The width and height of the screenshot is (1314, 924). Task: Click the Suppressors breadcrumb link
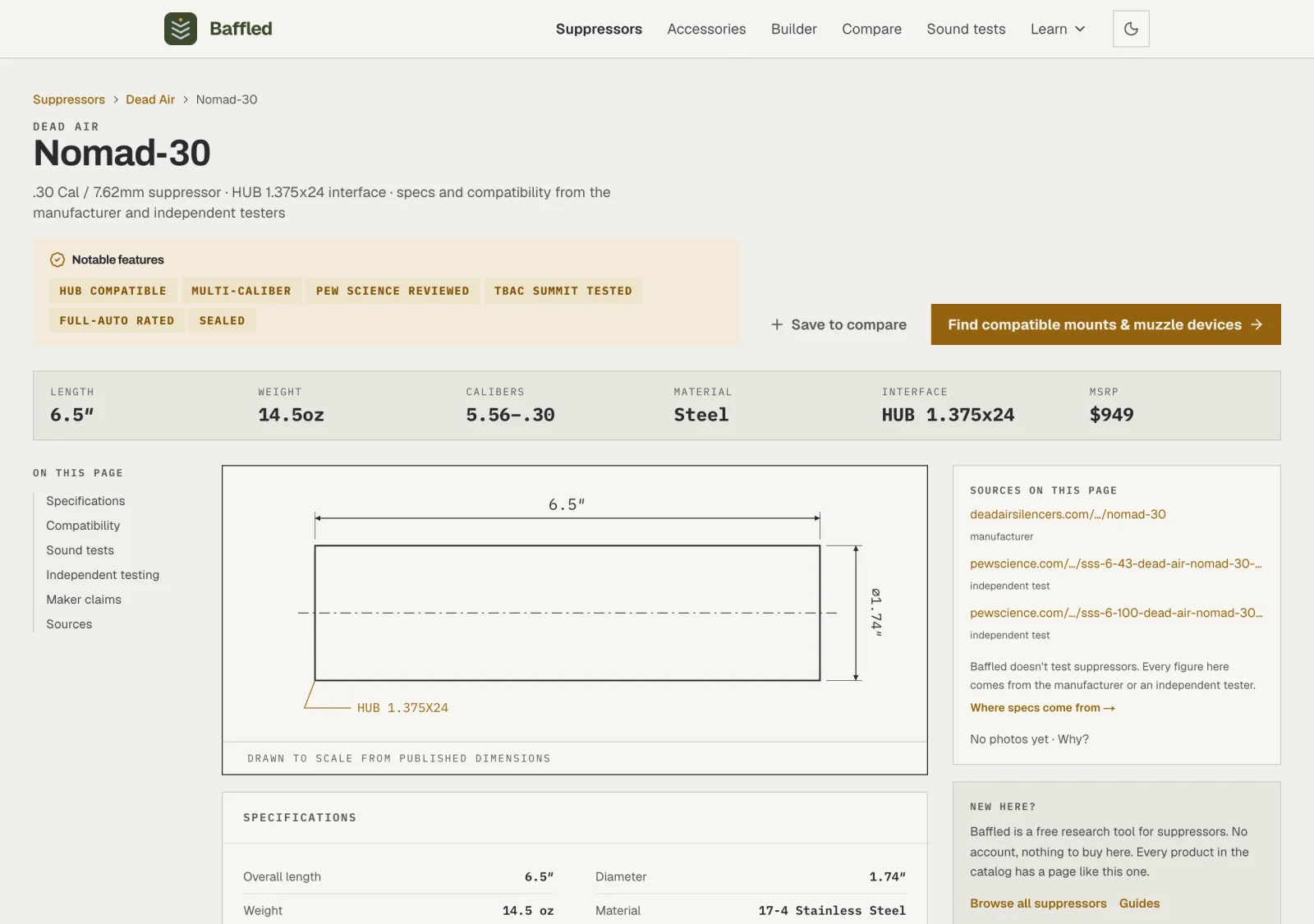pyautogui.click(x=69, y=99)
